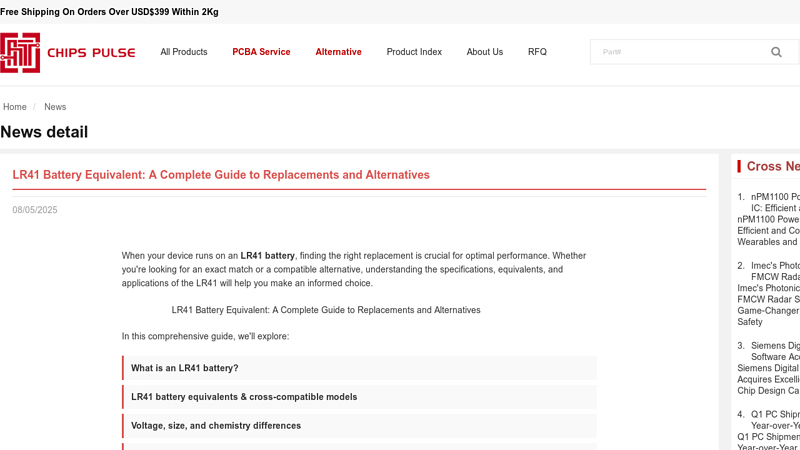Open the RFQ page
The width and height of the screenshot is (800, 450).
tap(537, 52)
